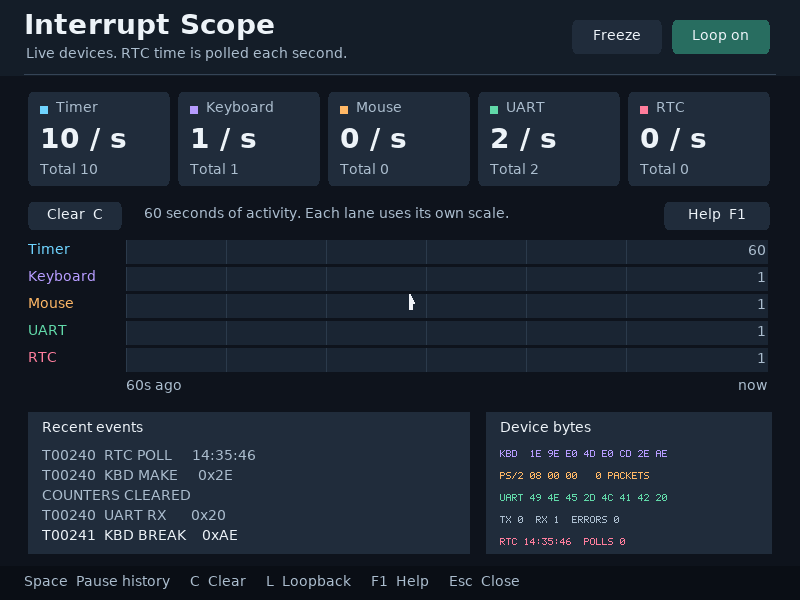The height and width of the screenshot is (600, 800).
Task: Click the Freeze button
Action: click(x=616, y=37)
